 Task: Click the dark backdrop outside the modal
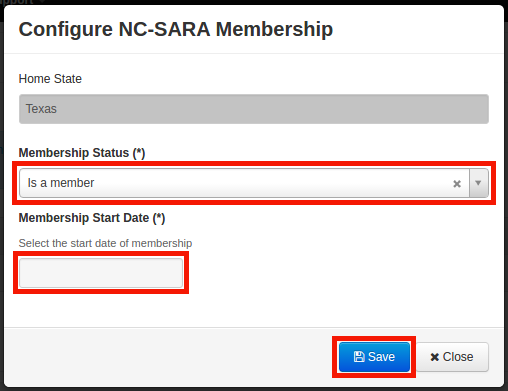[2, 200]
